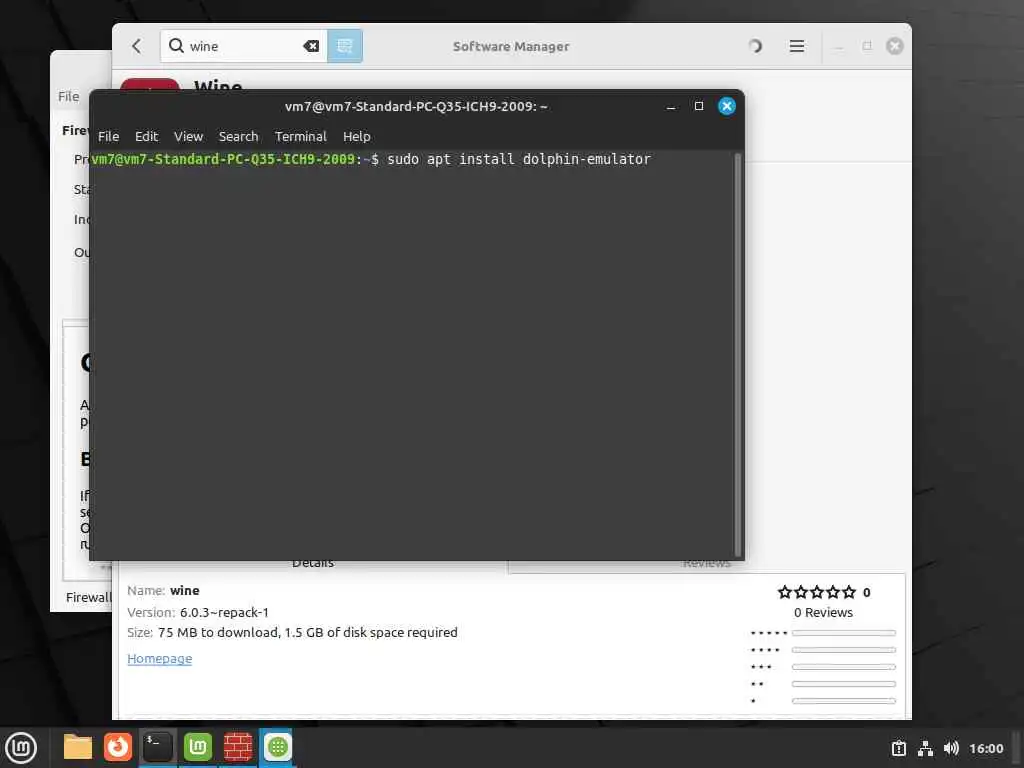Close the terminal window
The image size is (1024, 768).
[x=727, y=106]
